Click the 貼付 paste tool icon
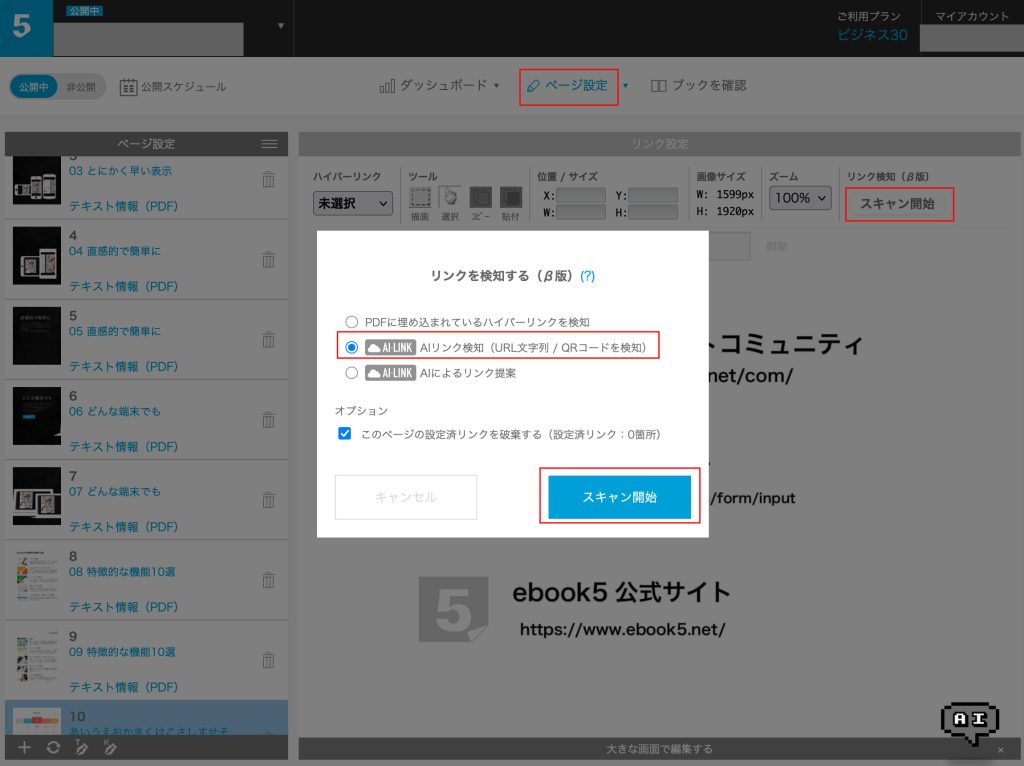Image resolution: width=1024 pixels, height=766 pixels. click(x=510, y=197)
